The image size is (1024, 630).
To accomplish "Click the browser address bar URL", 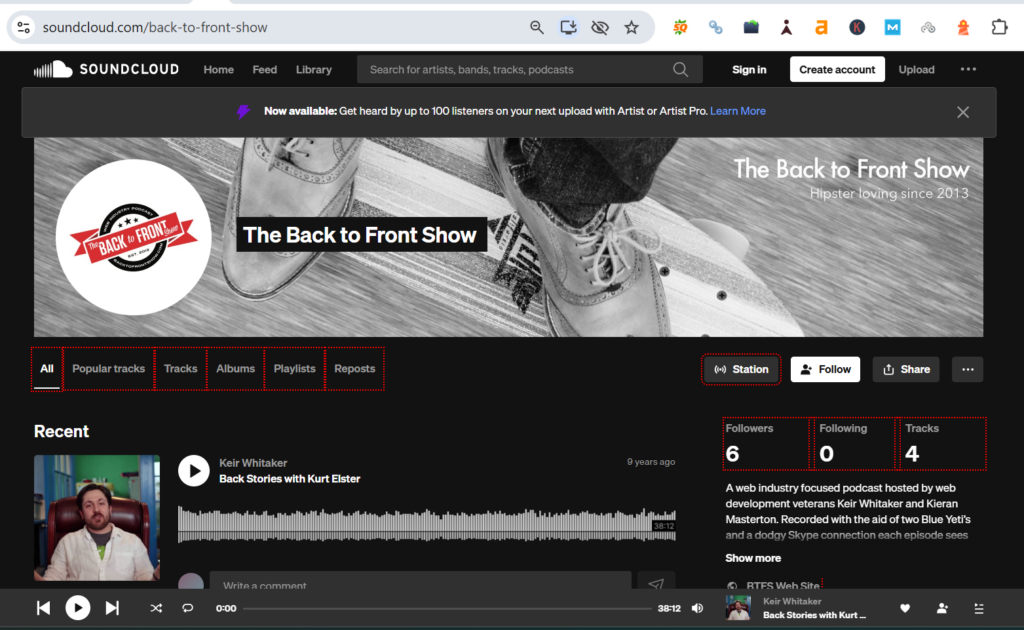I will coord(155,27).
